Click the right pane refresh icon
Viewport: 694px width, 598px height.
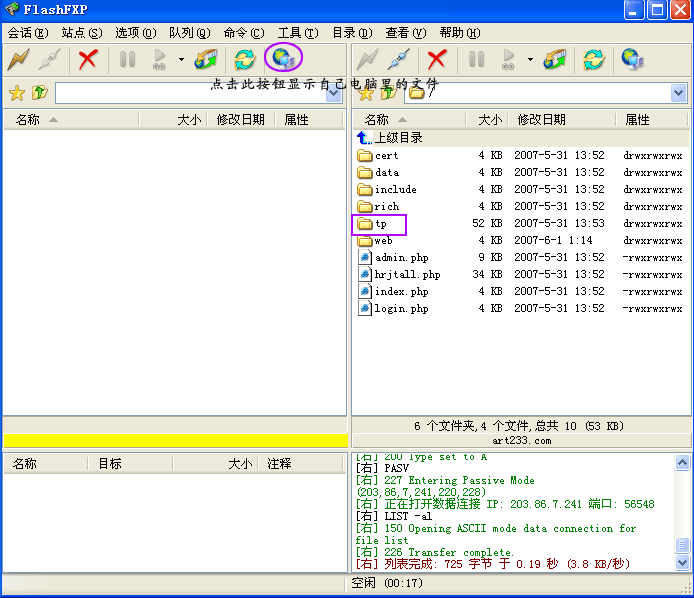[x=594, y=59]
